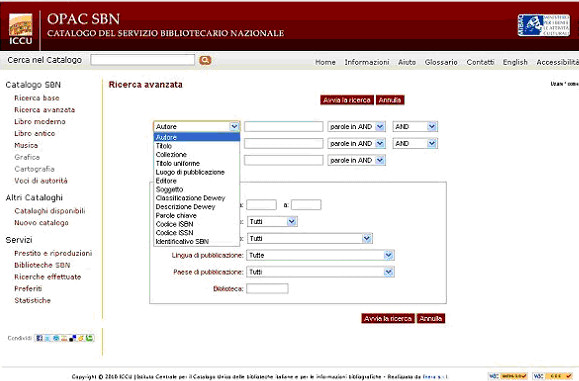Open second row 'parole in AND' dropdown
The height and width of the screenshot is (381, 579).
pos(357,144)
